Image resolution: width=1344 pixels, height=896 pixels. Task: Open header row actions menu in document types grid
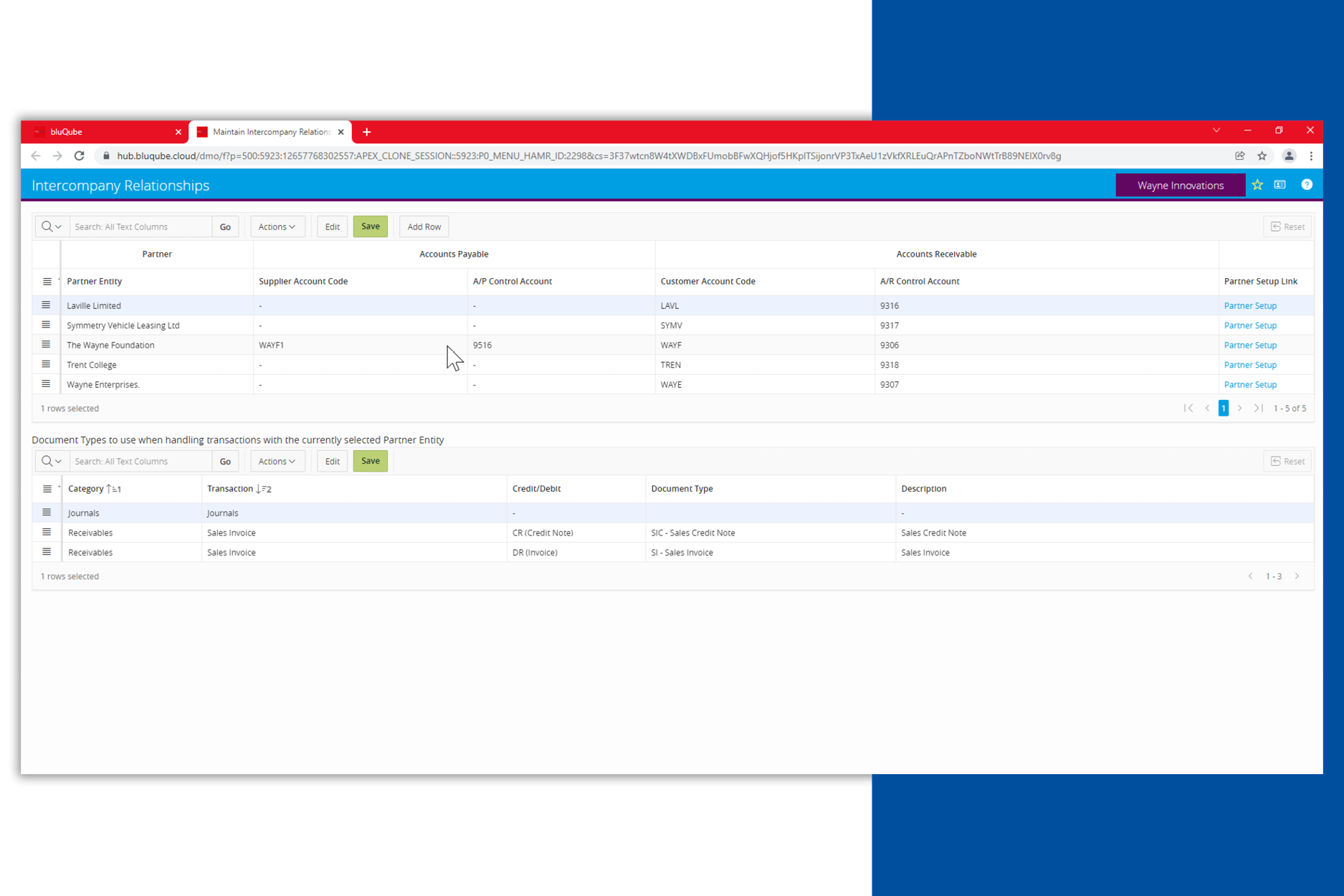pos(47,489)
